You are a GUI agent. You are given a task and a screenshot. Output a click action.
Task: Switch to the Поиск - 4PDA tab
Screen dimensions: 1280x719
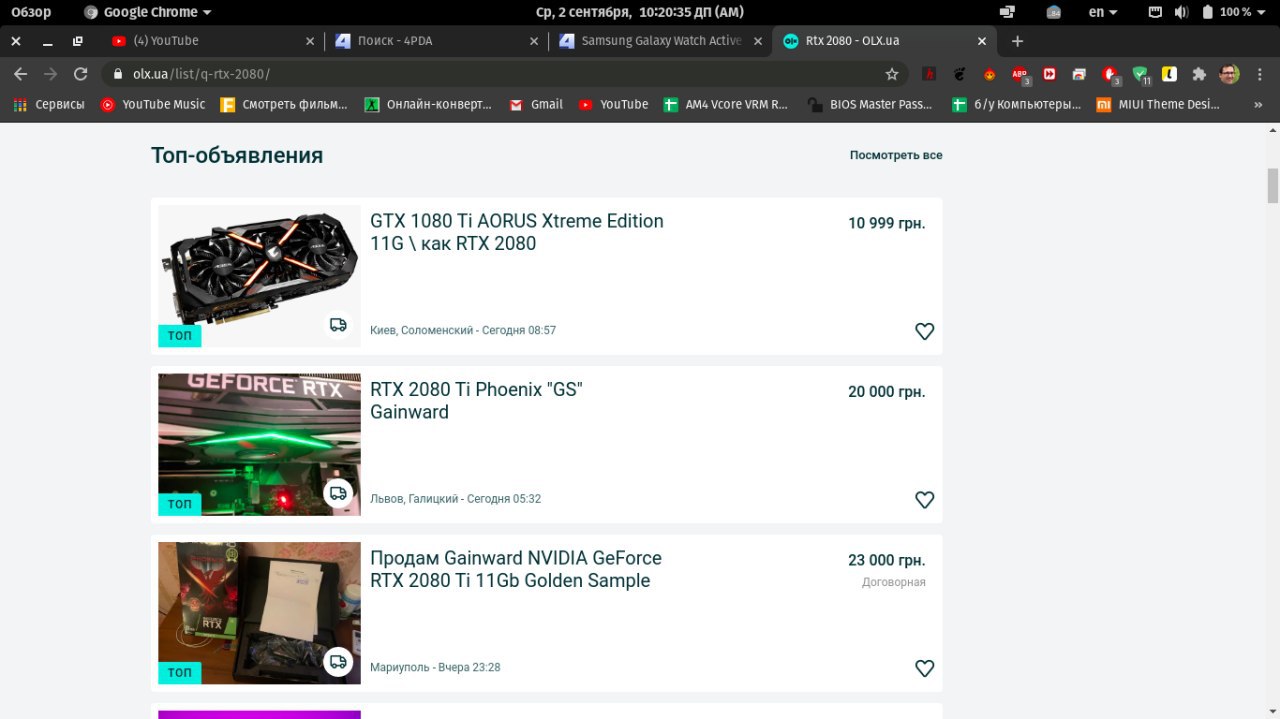(x=435, y=41)
